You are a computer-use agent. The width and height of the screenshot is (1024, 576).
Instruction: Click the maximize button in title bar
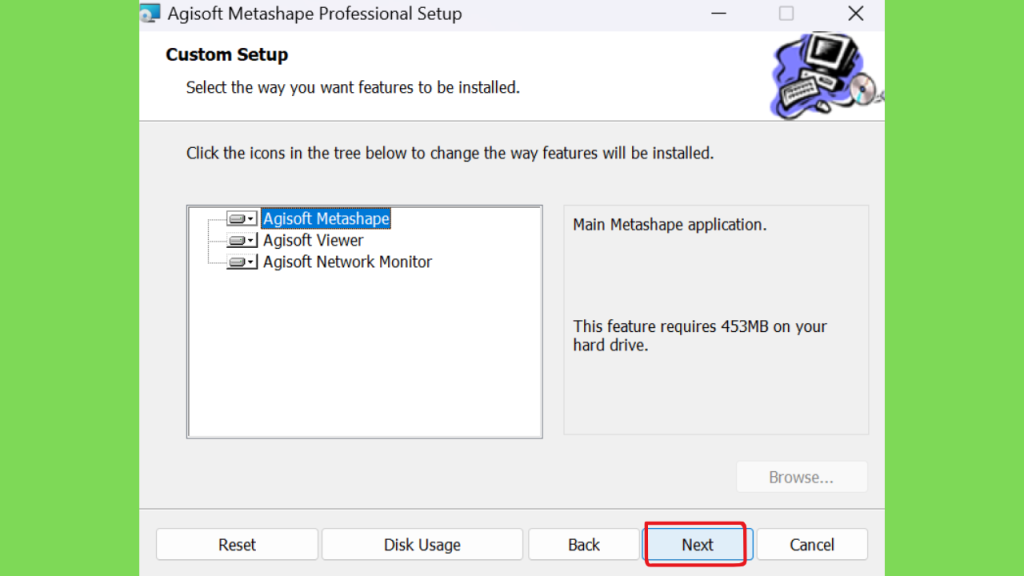[x=786, y=14]
